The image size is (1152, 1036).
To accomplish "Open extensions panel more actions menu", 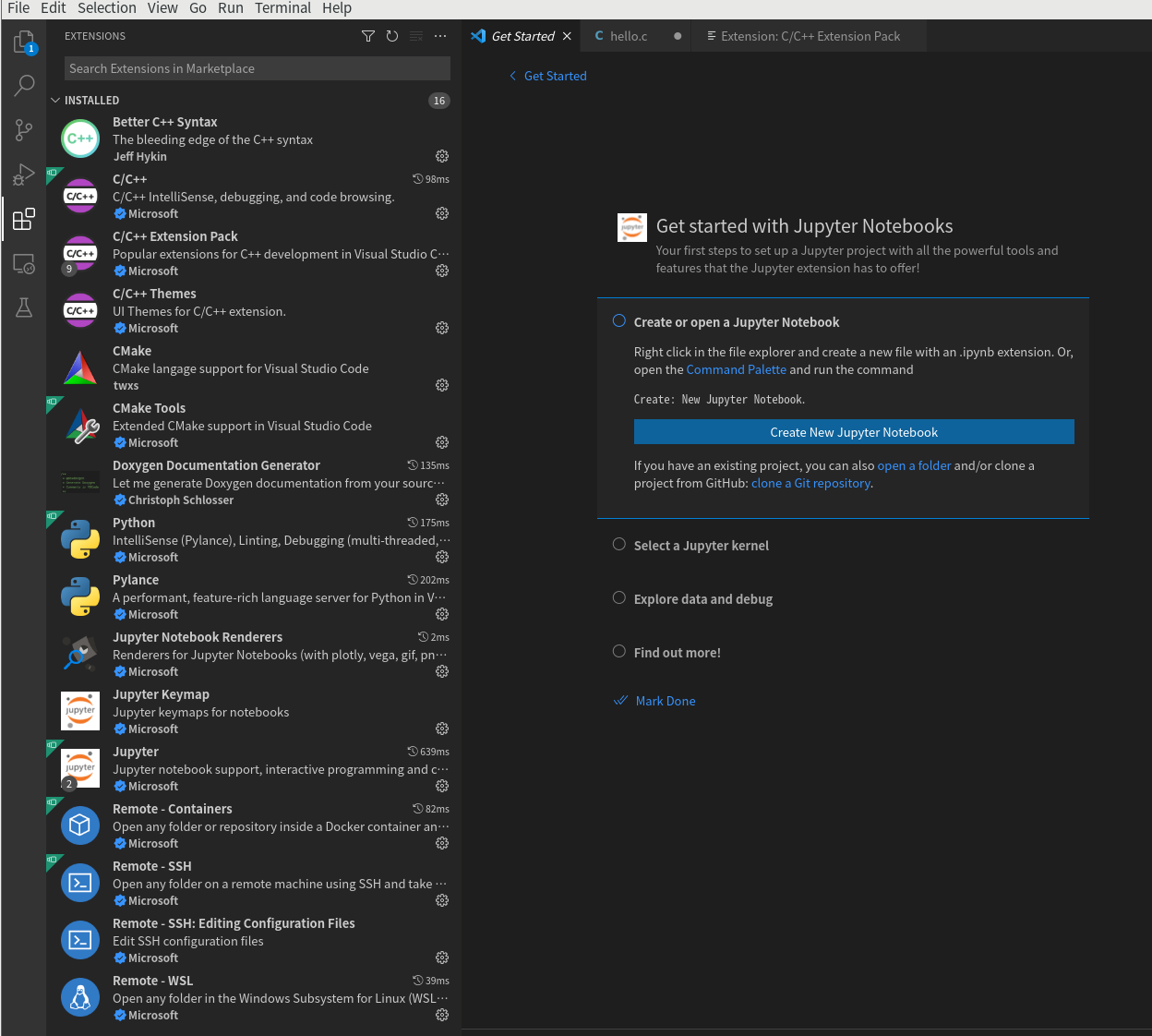I will point(440,36).
